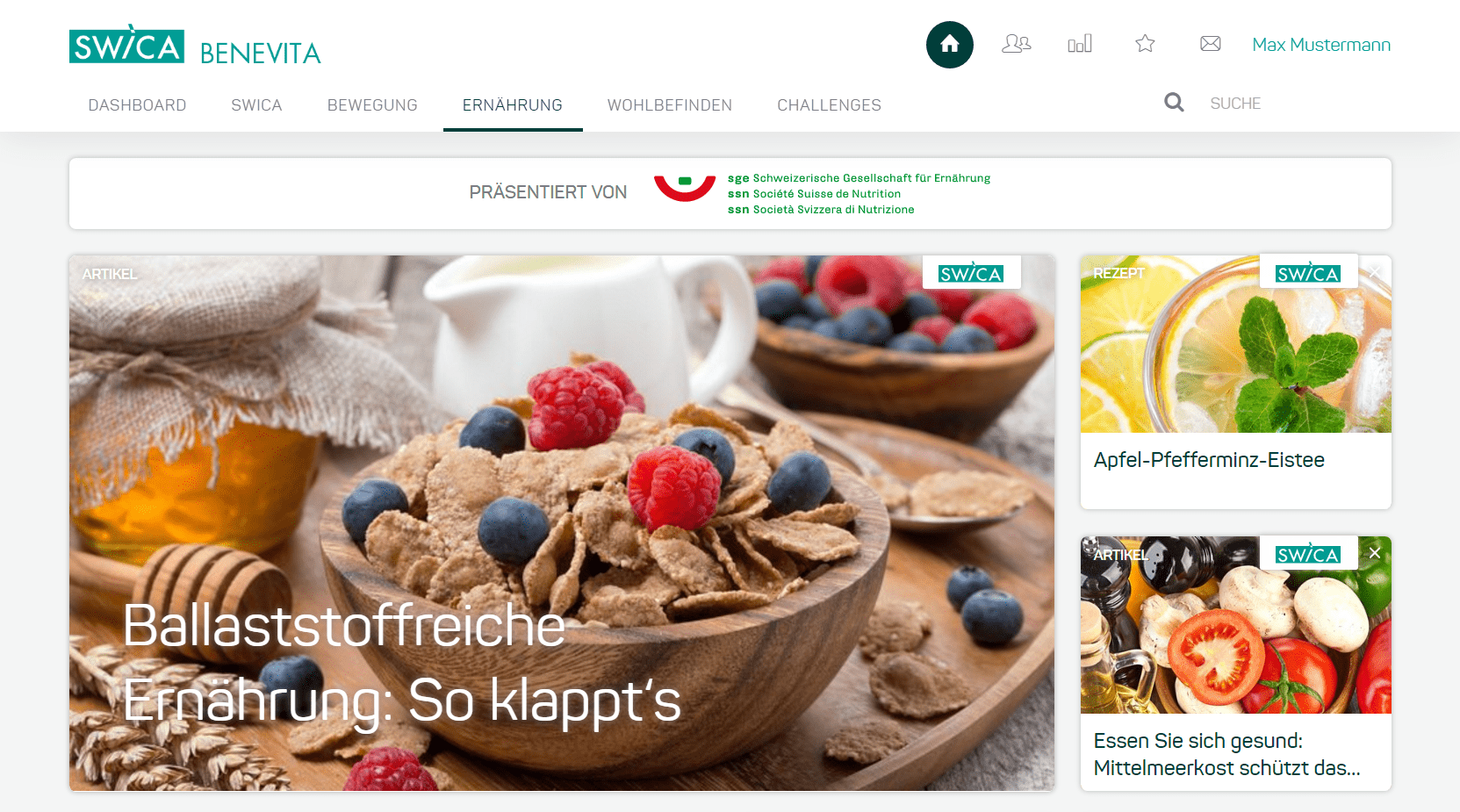Viewport: 1460px width, 812px height.
Task: Open the Ernährung tab
Action: point(513,105)
